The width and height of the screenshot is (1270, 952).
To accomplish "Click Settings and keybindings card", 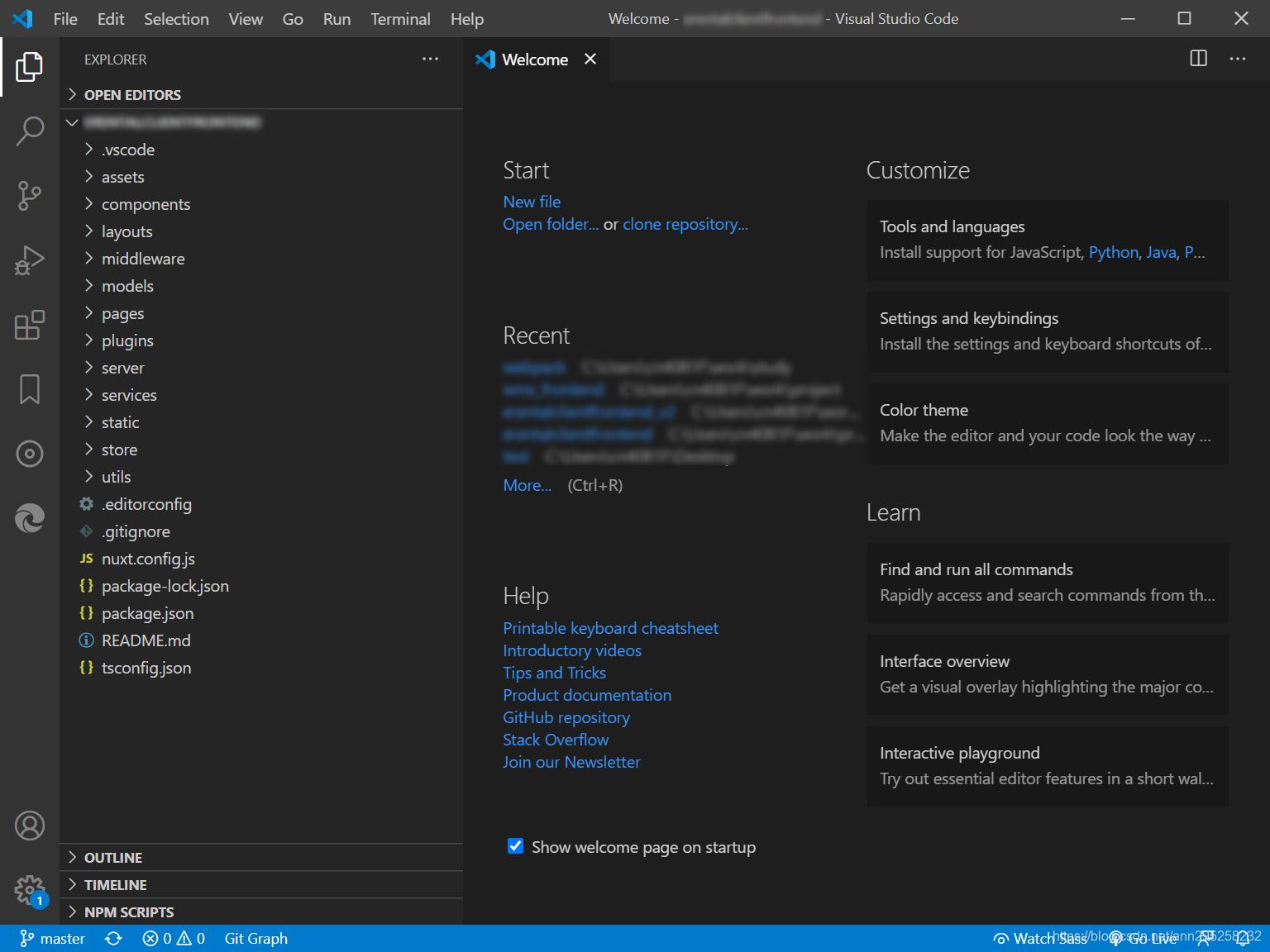I will 1048,331.
